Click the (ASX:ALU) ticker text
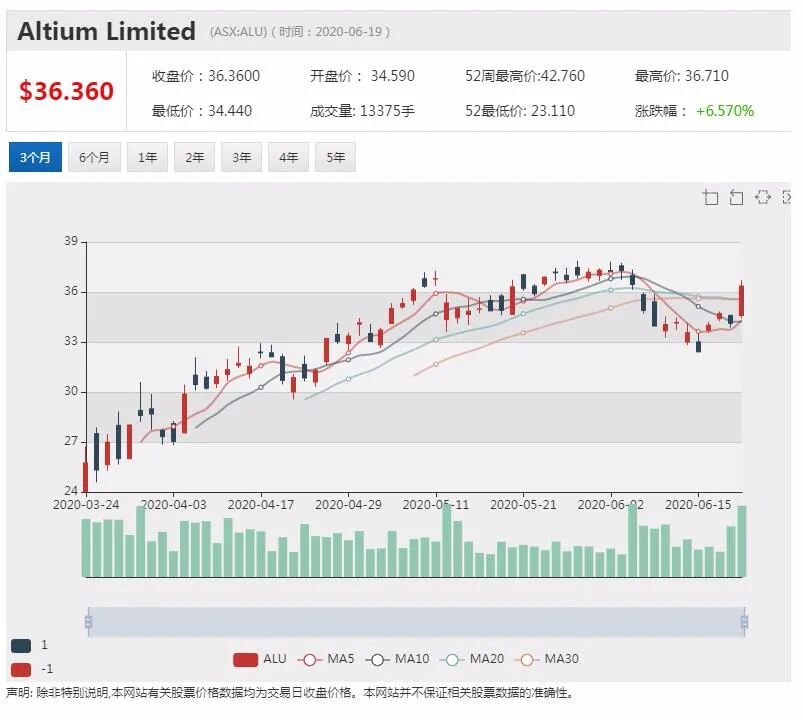 [x=238, y=32]
